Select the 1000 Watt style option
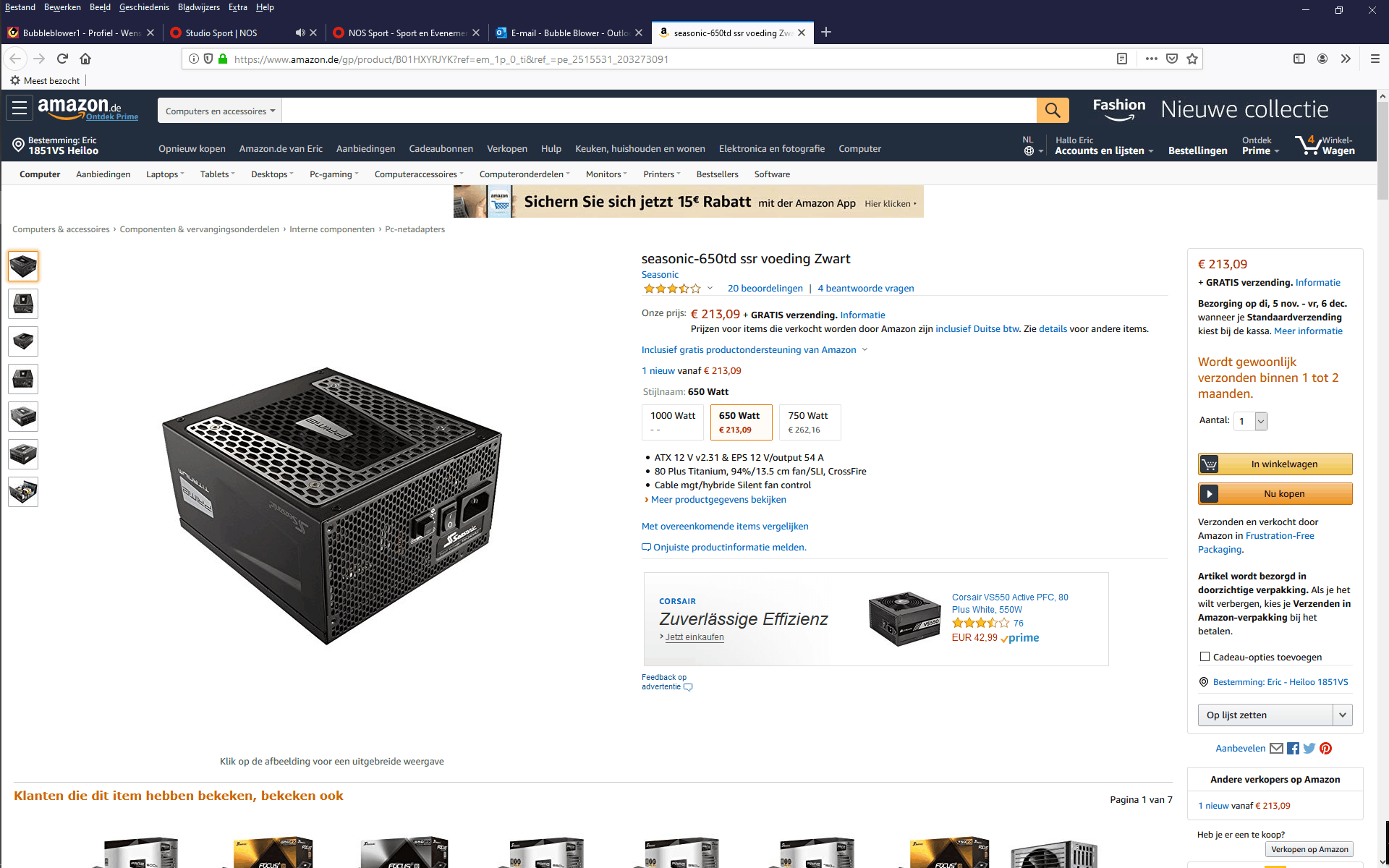1389x868 pixels. pyautogui.click(x=673, y=422)
